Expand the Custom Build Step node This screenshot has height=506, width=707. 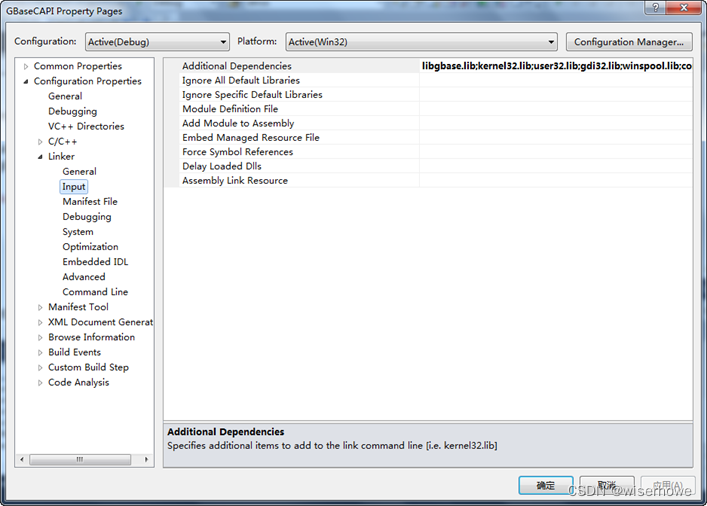[40, 368]
